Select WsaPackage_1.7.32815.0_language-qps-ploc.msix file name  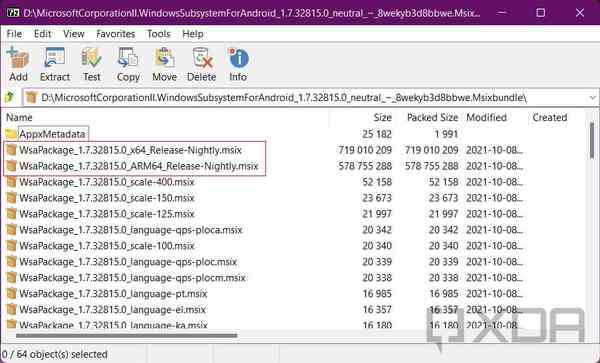(x=128, y=262)
